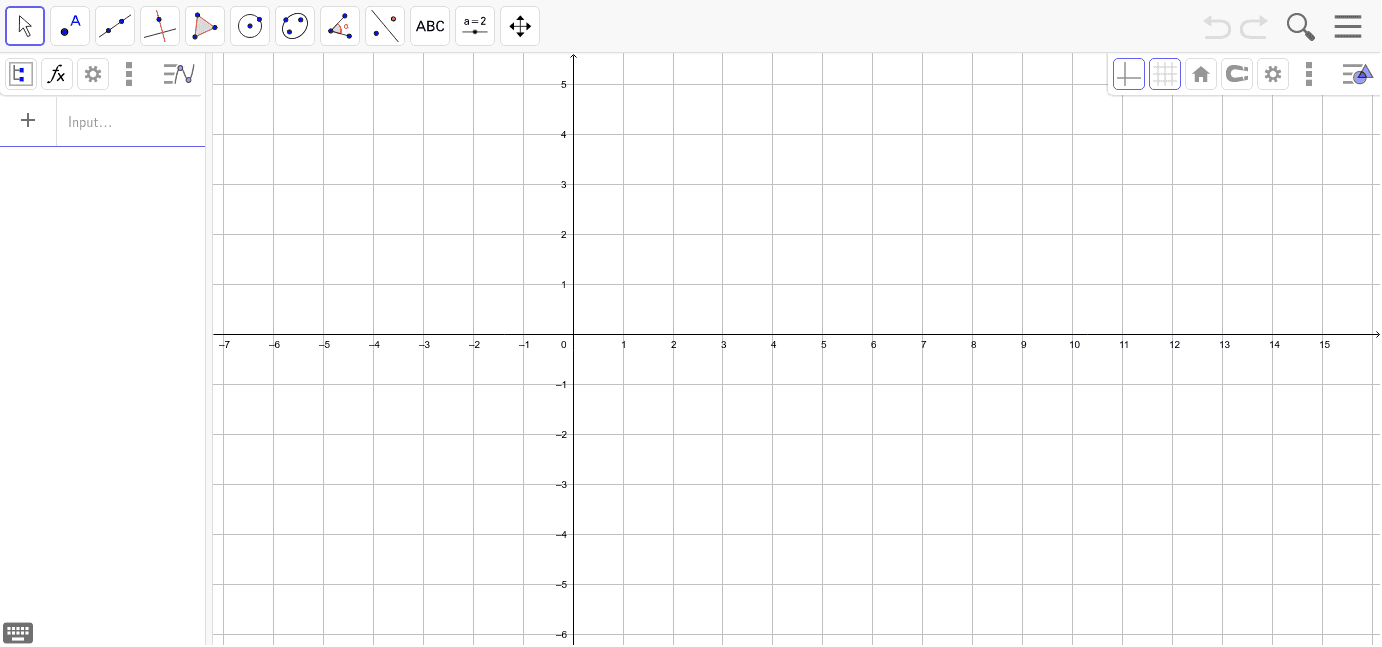Select the Perpendicular Line tool
This screenshot has height=647, width=1382.
pos(160,26)
